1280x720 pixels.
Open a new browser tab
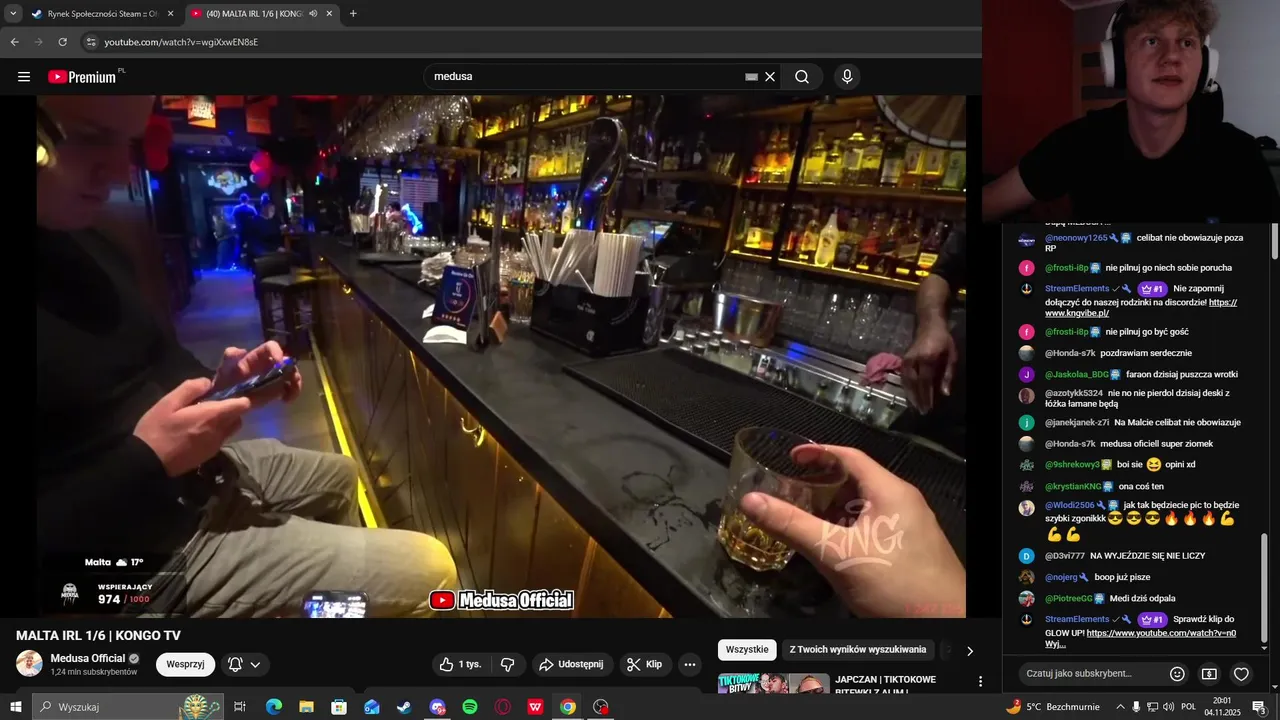point(353,14)
